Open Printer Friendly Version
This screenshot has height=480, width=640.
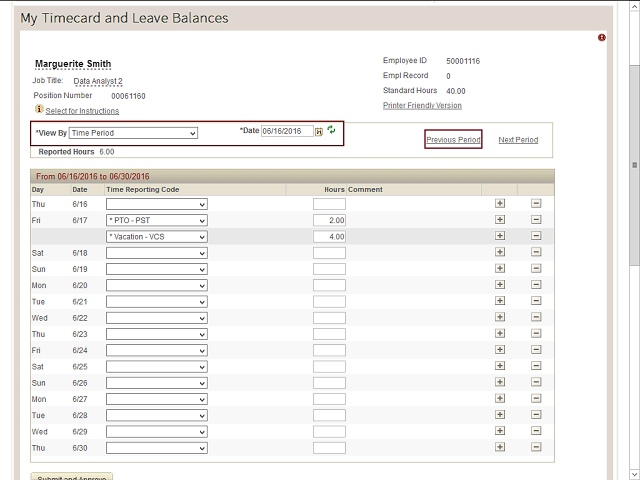tap(422, 105)
